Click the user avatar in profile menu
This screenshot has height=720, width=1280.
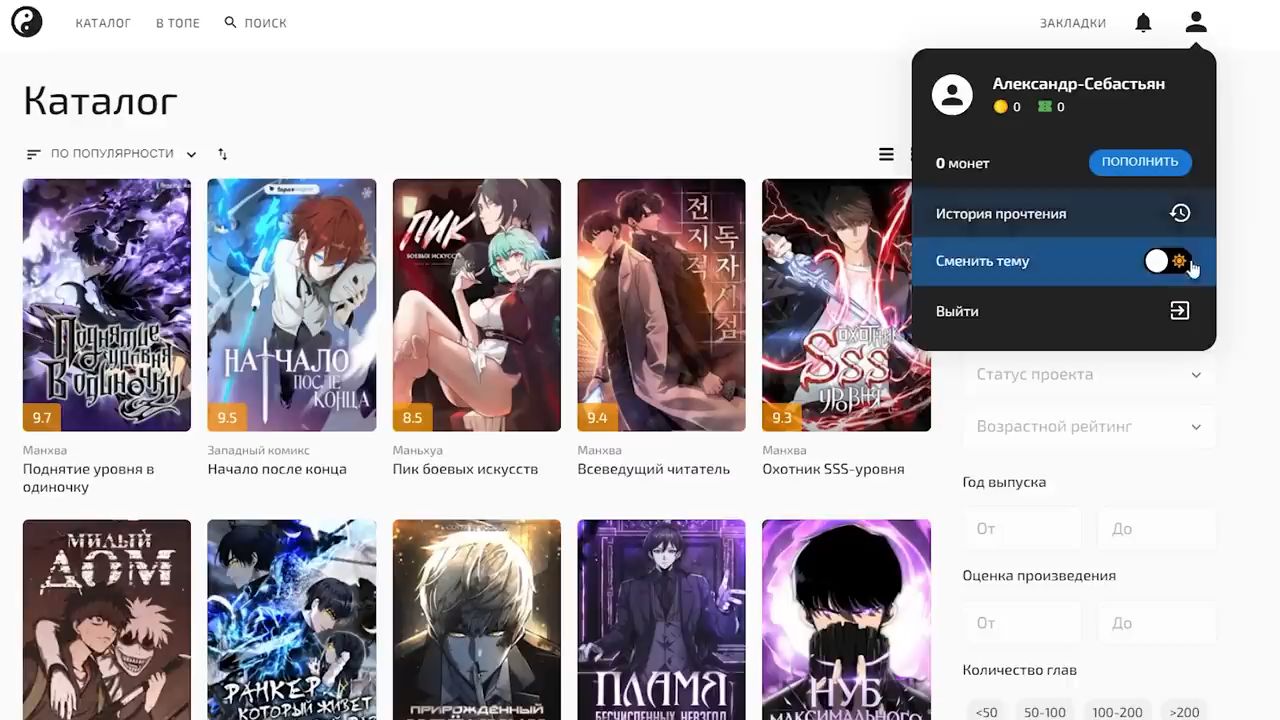[952, 95]
